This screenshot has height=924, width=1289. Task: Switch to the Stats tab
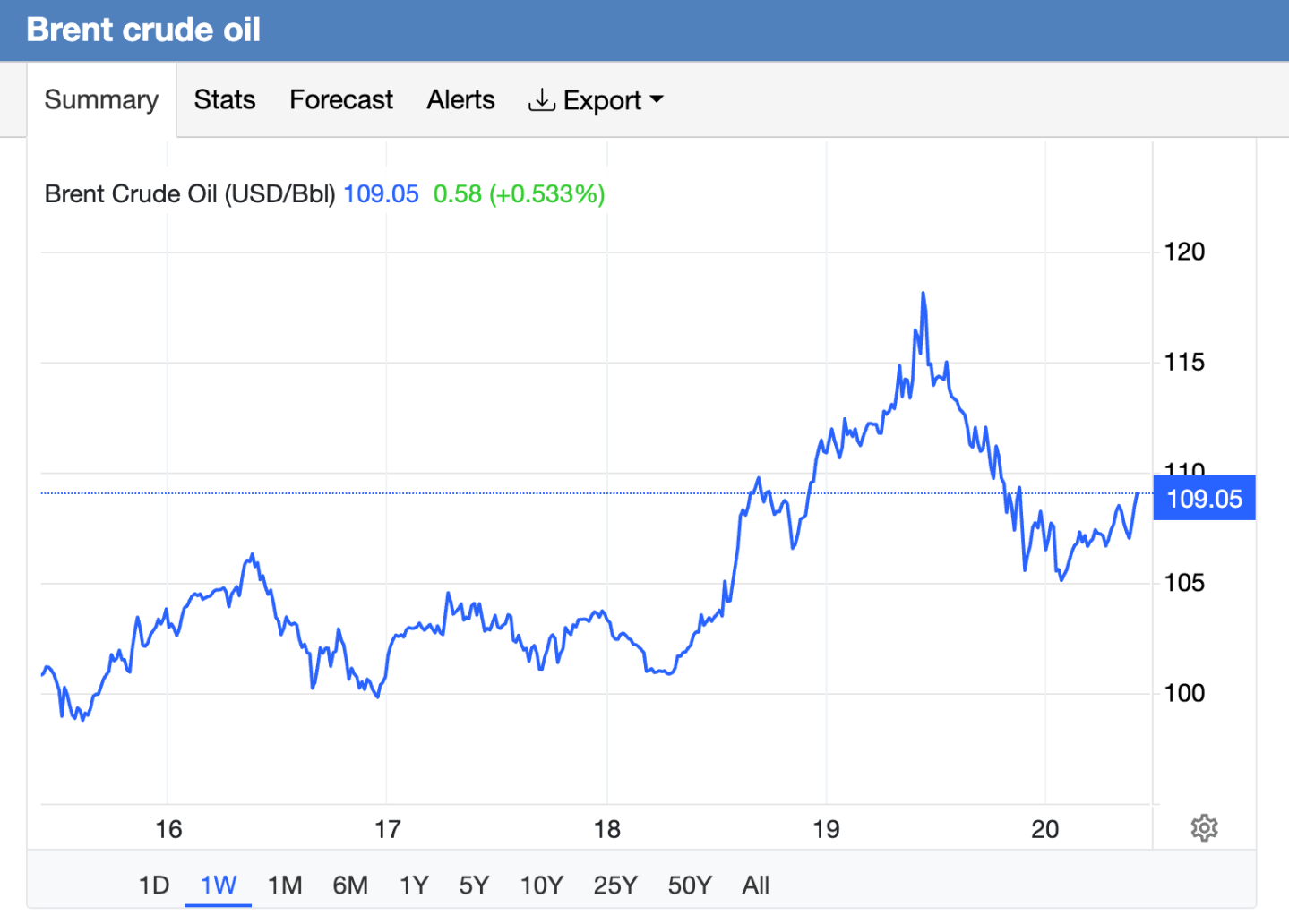224,100
